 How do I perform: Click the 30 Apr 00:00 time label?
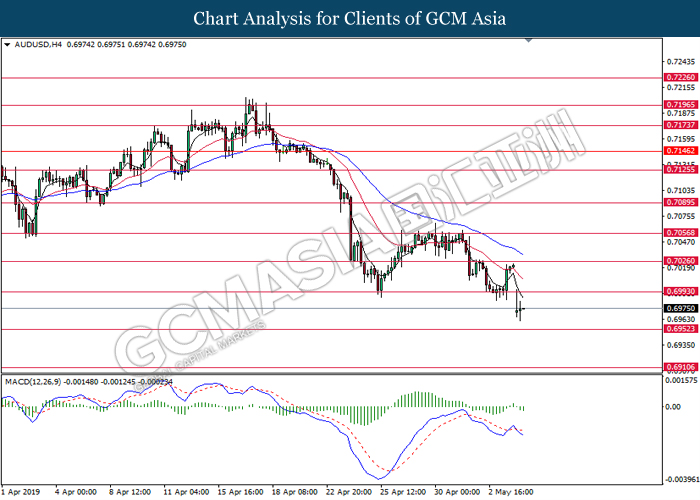pyautogui.click(x=457, y=492)
